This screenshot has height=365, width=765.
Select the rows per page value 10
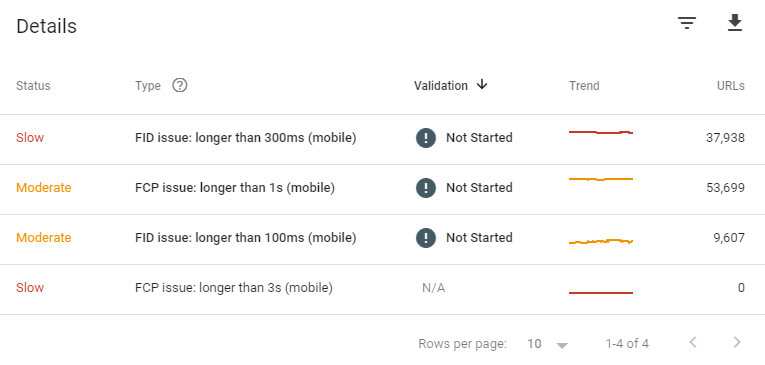tap(534, 344)
